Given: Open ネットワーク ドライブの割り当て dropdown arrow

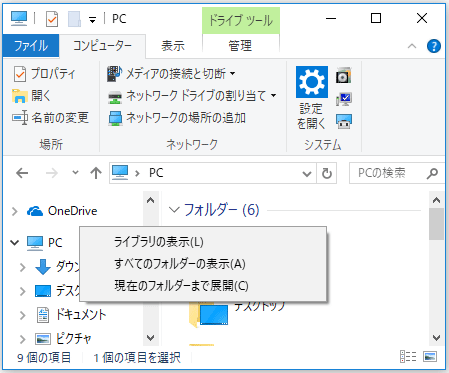Looking at the screenshot, I should pos(273,96).
